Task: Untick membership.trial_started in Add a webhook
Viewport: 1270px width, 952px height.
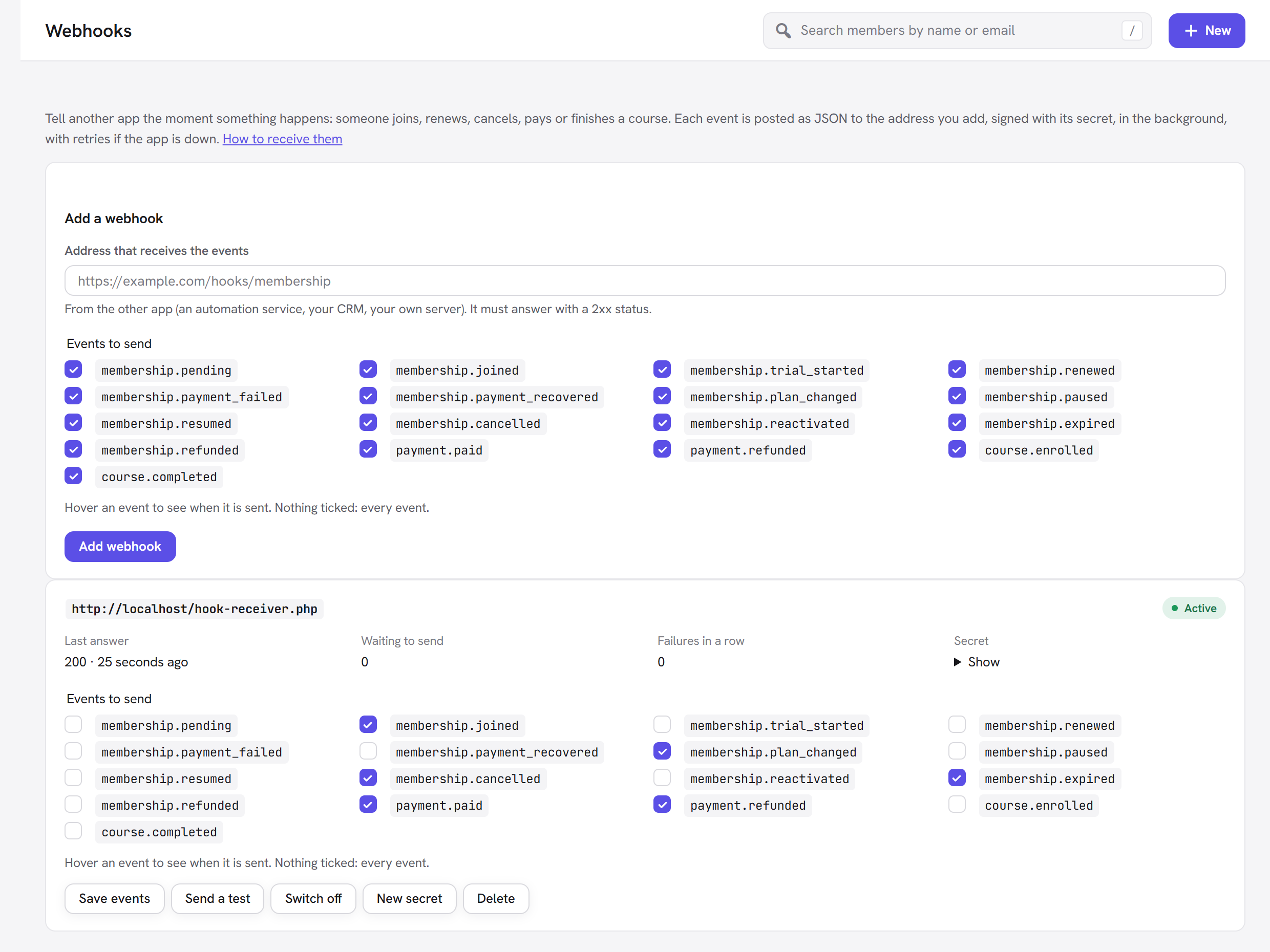Action: click(662, 370)
